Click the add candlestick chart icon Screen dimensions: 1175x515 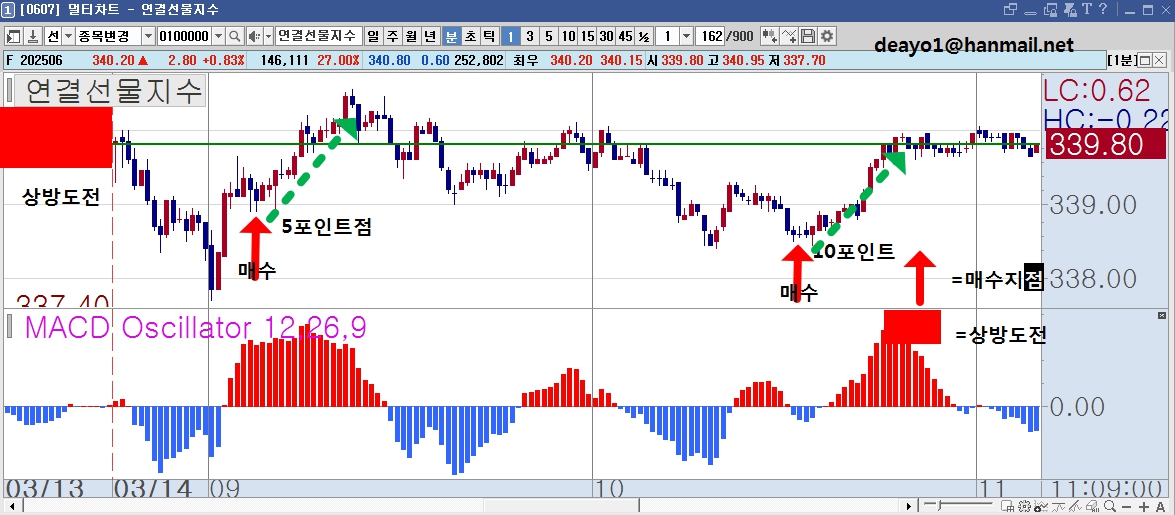770,36
